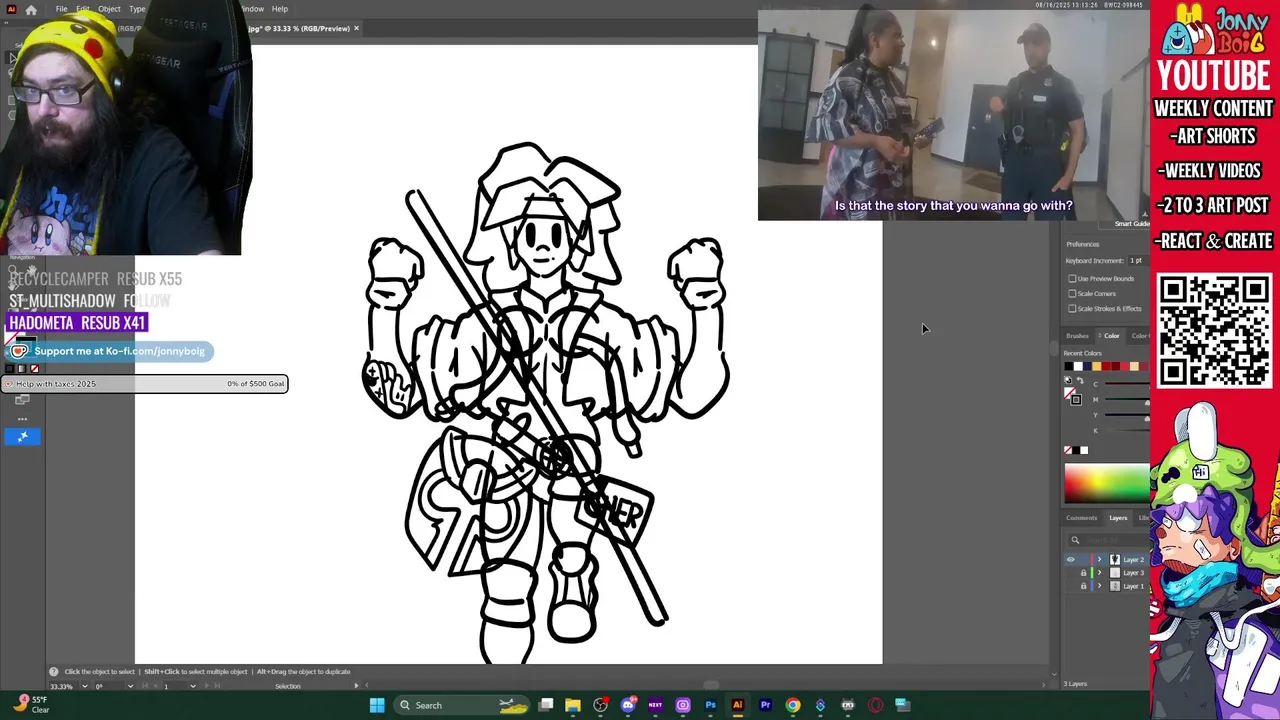The width and height of the screenshot is (1280, 720).
Task: Close the jpg 33.33% document tab
Action: [x=356, y=28]
